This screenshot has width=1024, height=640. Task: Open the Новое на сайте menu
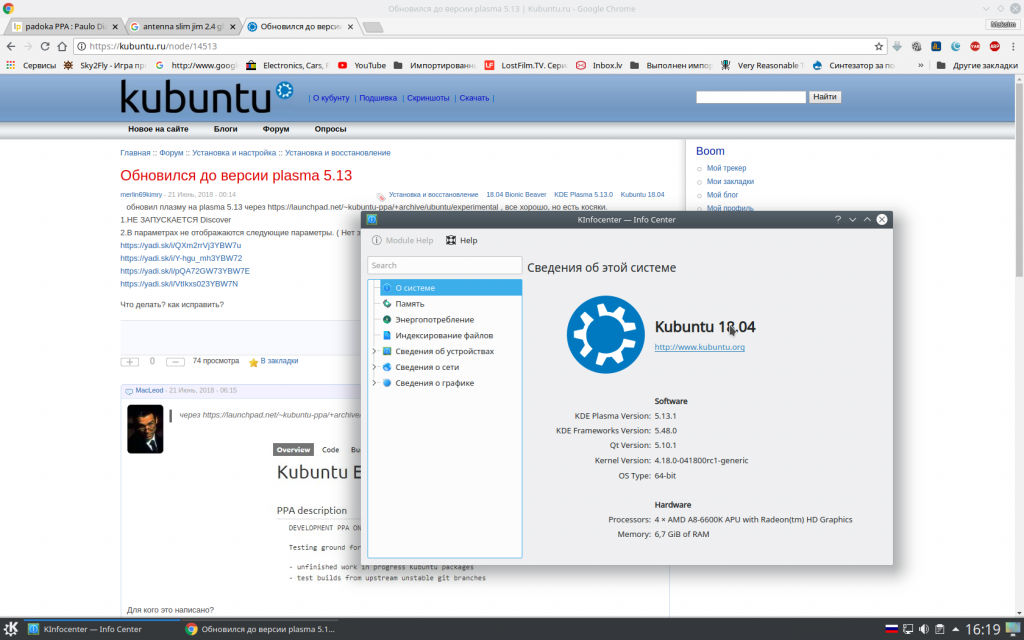click(158, 129)
